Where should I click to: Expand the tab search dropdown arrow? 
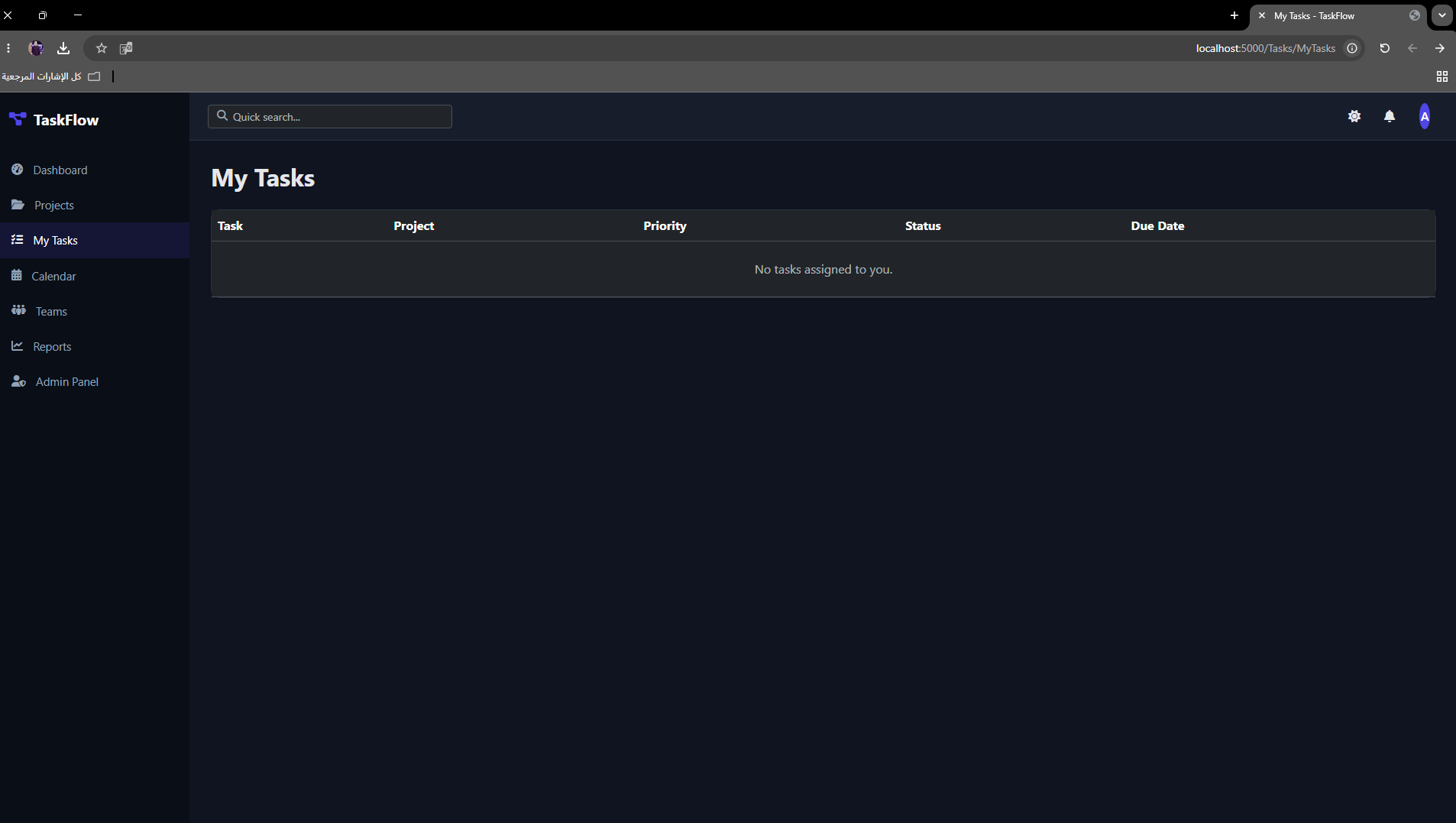(x=1441, y=15)
